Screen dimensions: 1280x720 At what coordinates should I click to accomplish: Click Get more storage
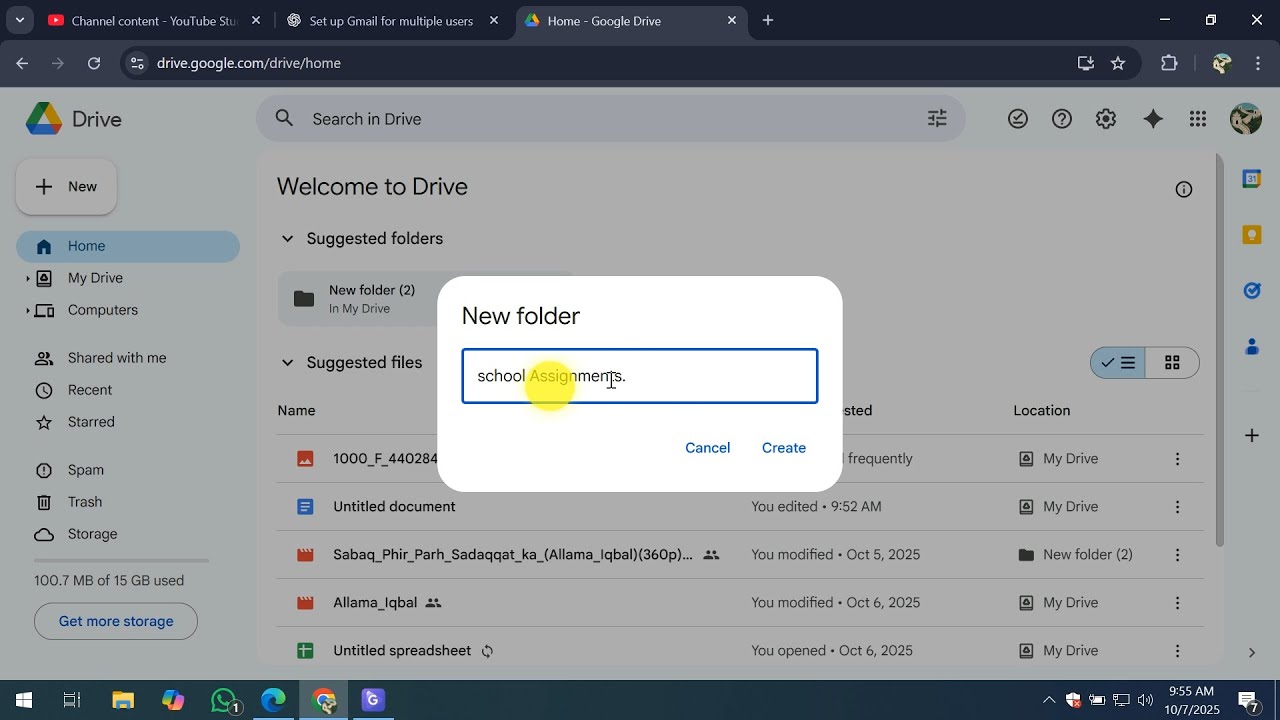click(x=116, y=622)
